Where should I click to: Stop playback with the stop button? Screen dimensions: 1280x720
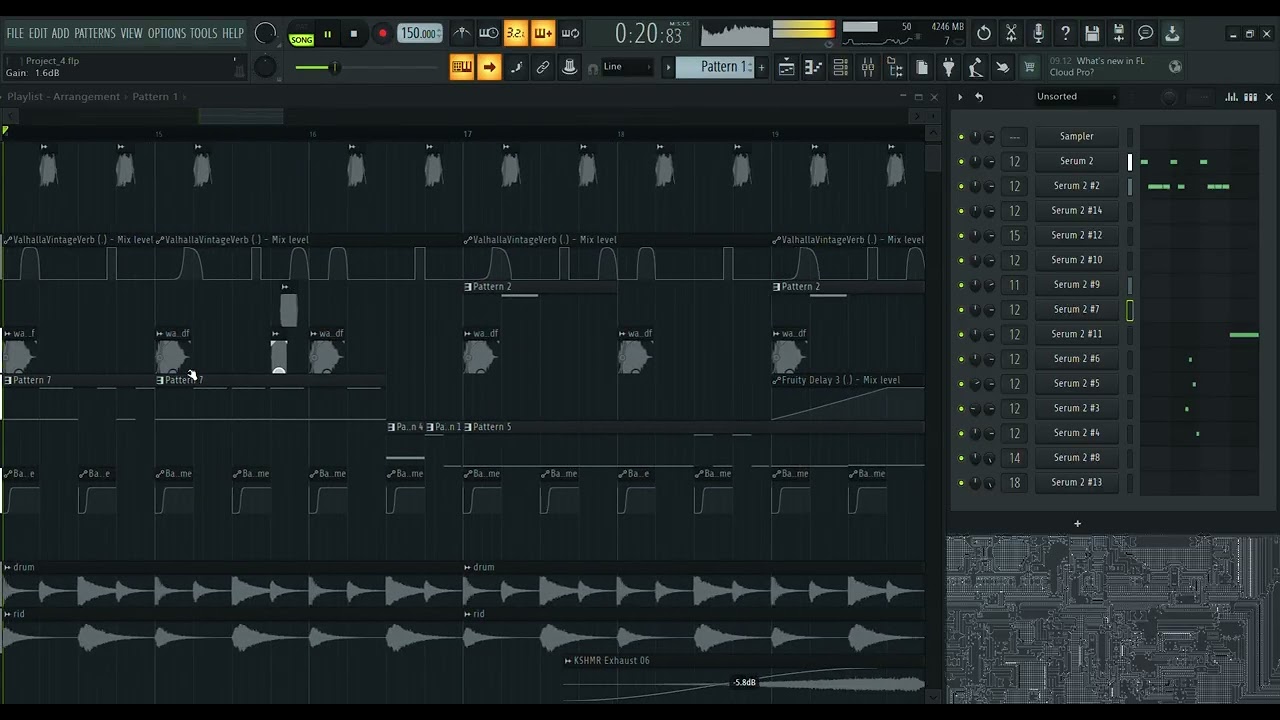point(354,34)
